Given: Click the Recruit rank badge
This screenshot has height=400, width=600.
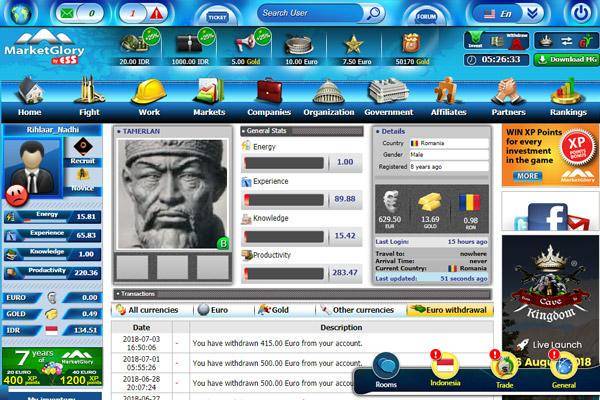Looking at the screenshot, I should point(83,151).
